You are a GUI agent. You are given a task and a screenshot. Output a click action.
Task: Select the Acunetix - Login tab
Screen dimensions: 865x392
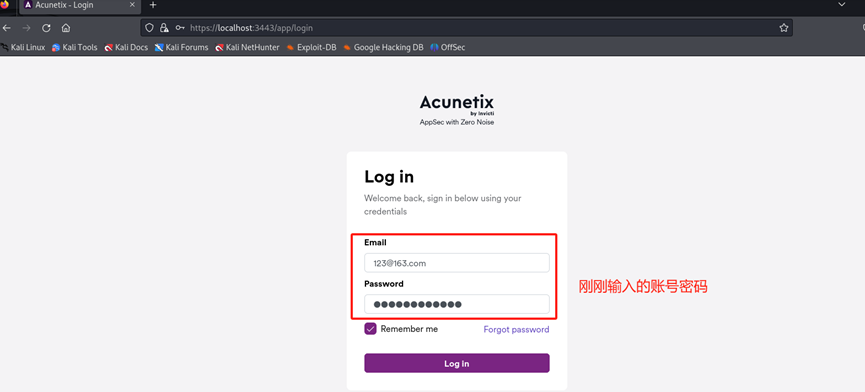point(80,6)
